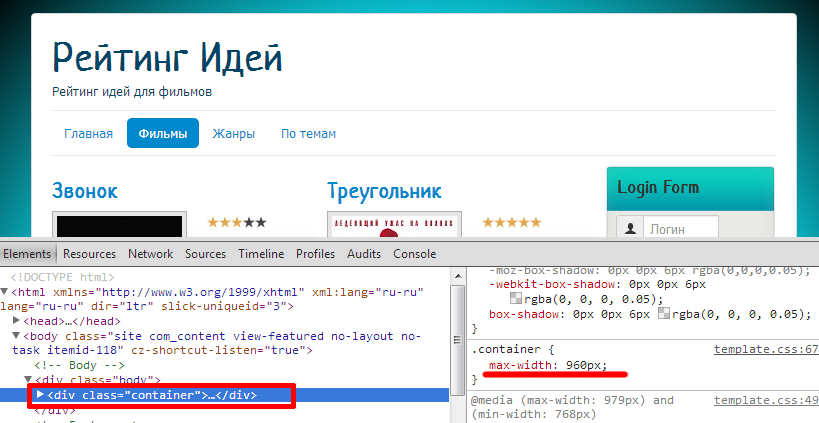Go to the Главная nav link
The image size is (819, 423).
[88, 133]
